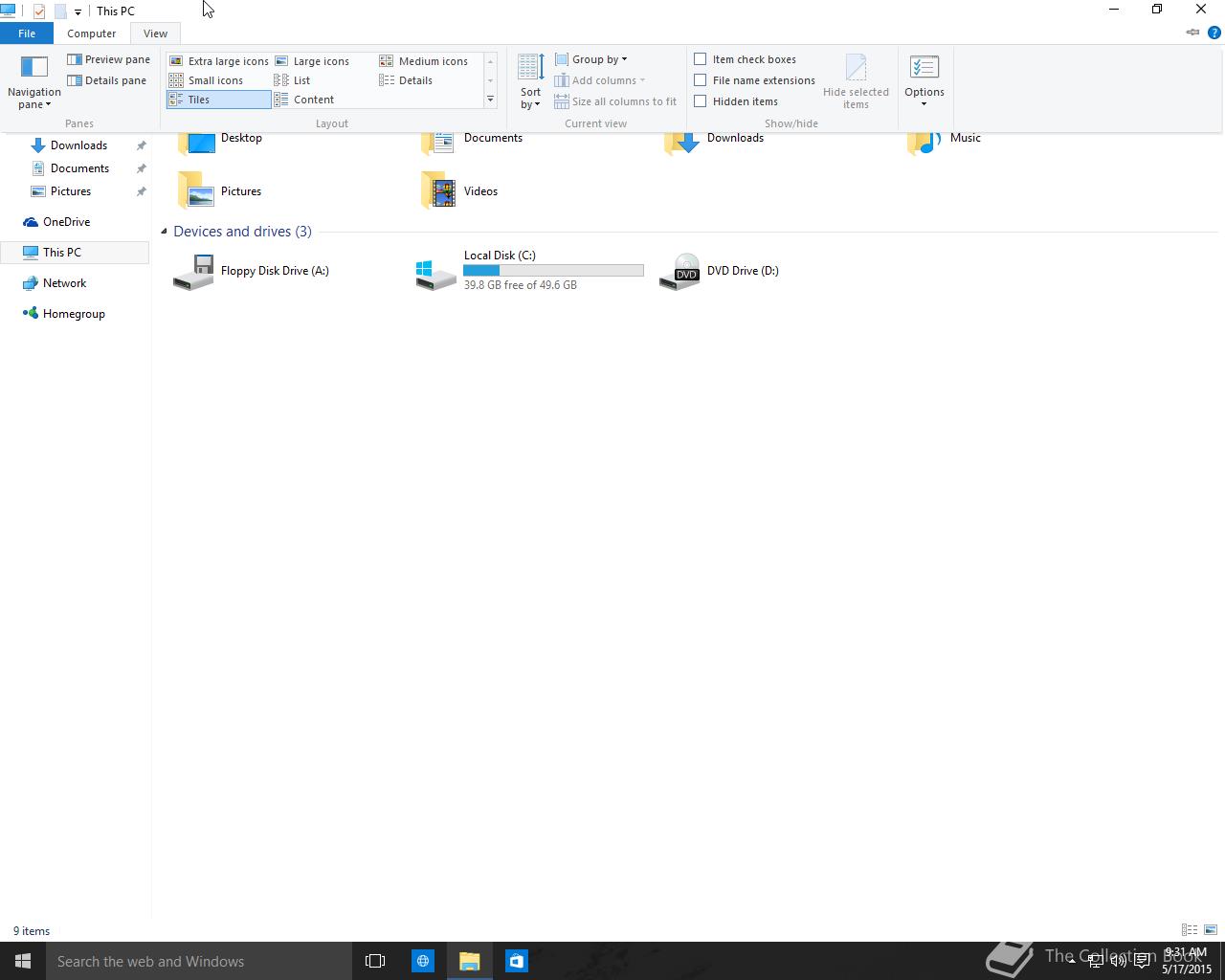Switch to details view via status bar icon
1225x980 pixels.
tap(1190, 930)
